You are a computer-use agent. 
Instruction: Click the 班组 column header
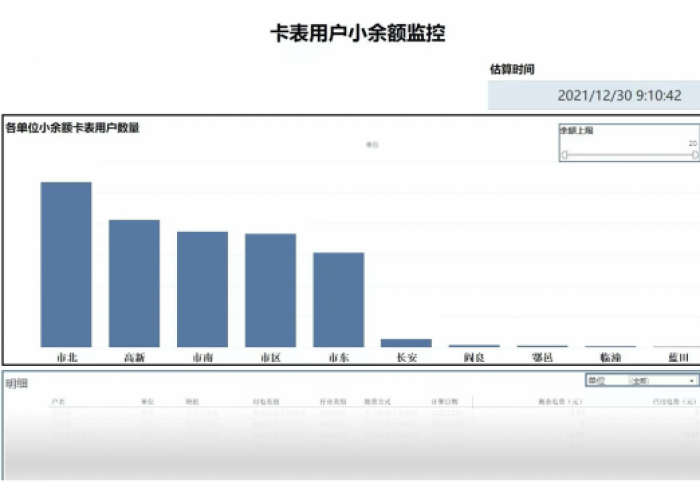(x=192, y=401)
